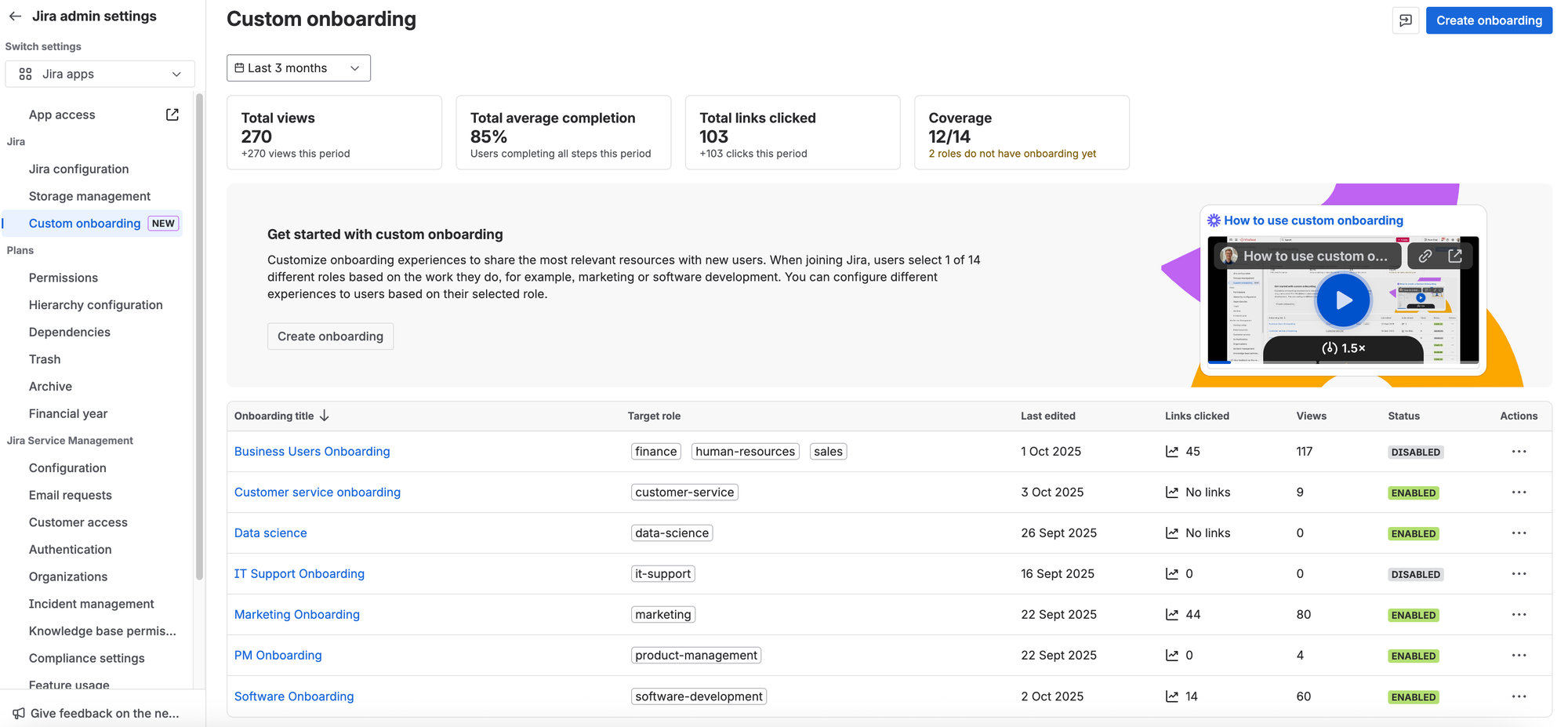Click the Jira apps grid icon

click(25, 74)
